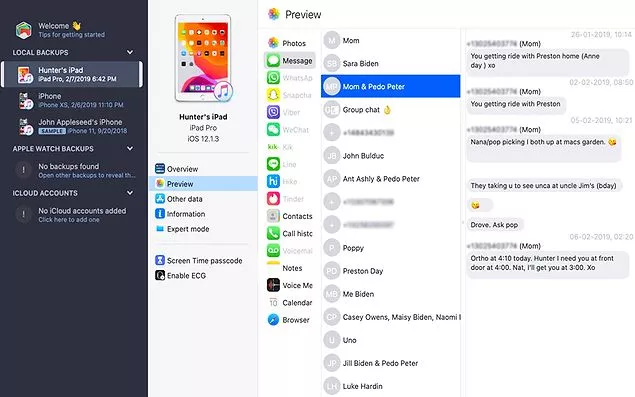Open the Sara Biden conversation
This screenshot has height=397, width=635.
(391, 64)
